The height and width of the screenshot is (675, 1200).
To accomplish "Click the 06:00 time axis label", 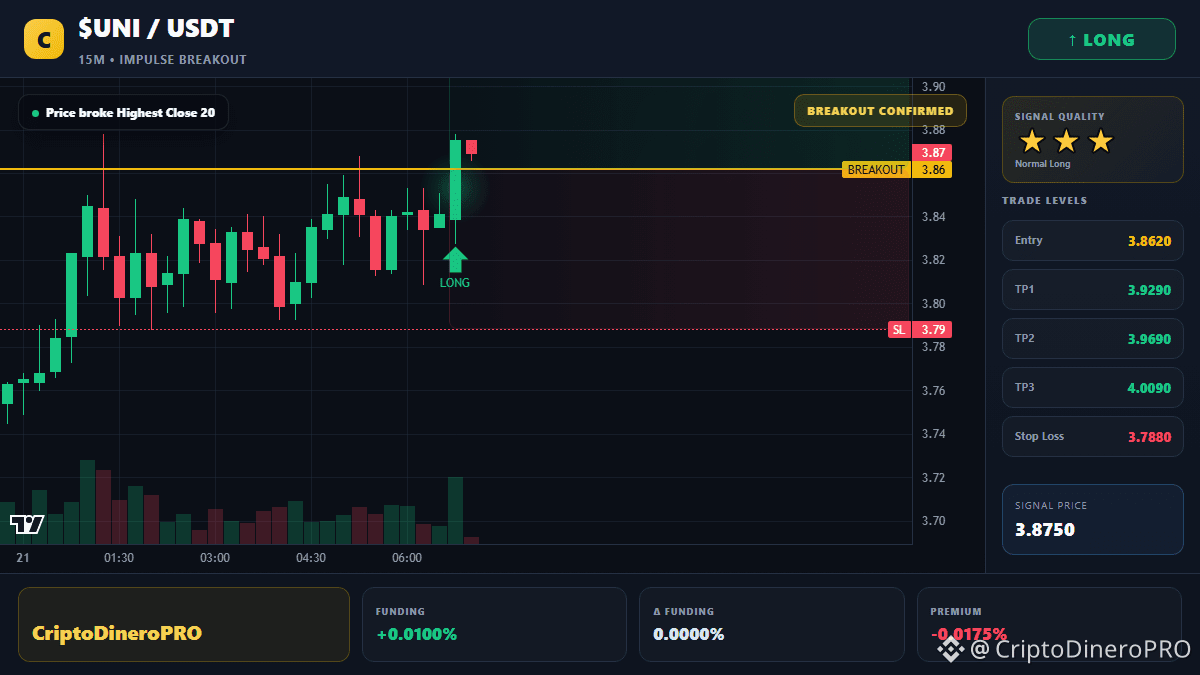I will [407, 558].
